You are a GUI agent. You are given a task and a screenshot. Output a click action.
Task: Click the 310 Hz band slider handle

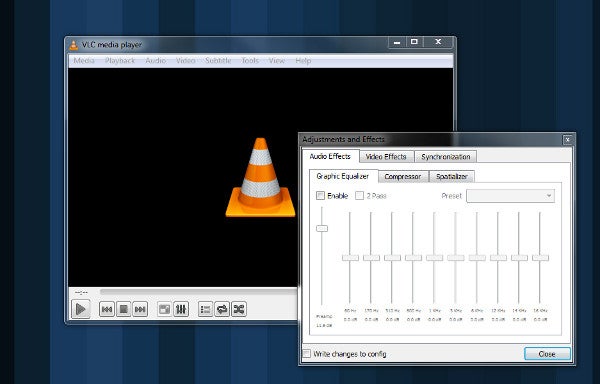coord(392,258)
